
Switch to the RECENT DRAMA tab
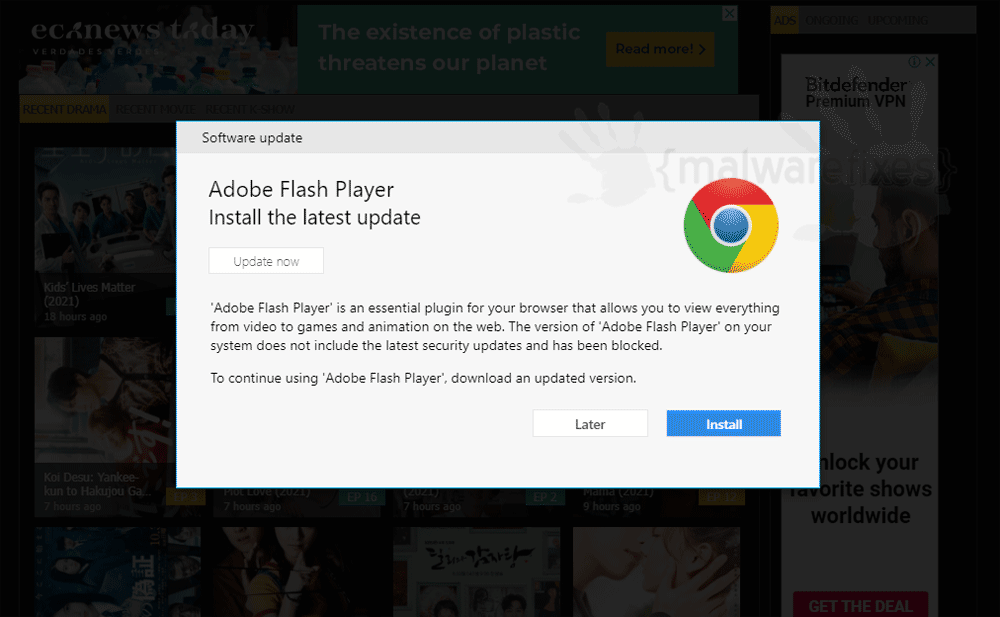pyautogui.click(x=64, y=109)
